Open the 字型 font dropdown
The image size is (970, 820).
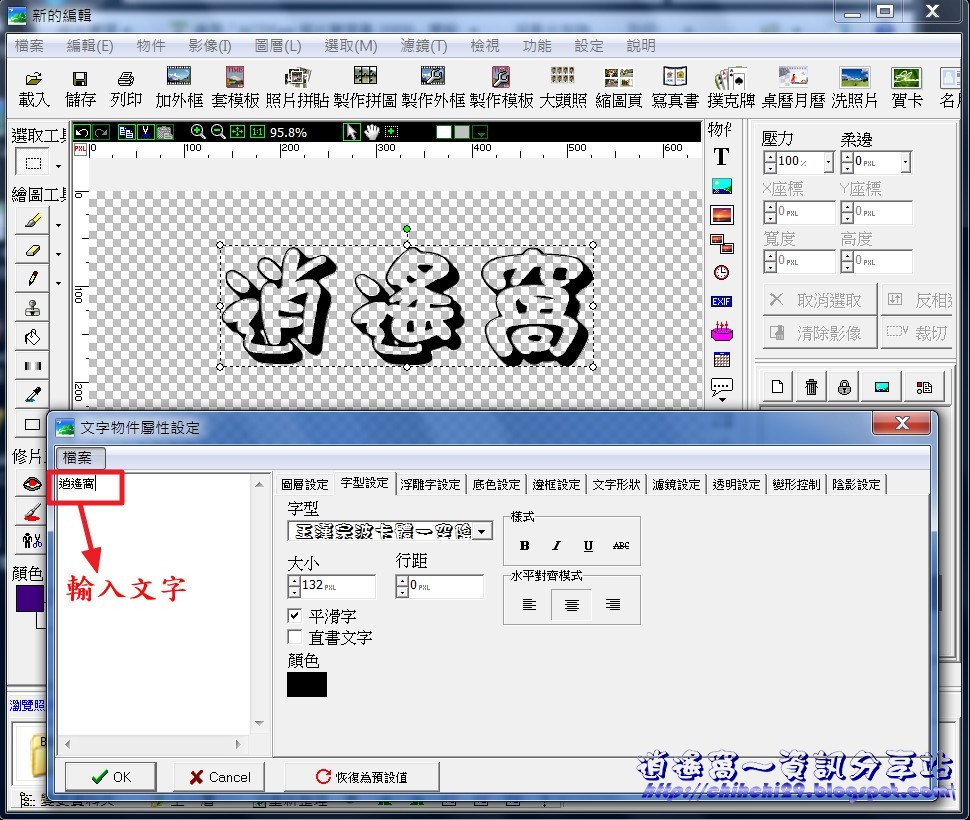(482, 531)
